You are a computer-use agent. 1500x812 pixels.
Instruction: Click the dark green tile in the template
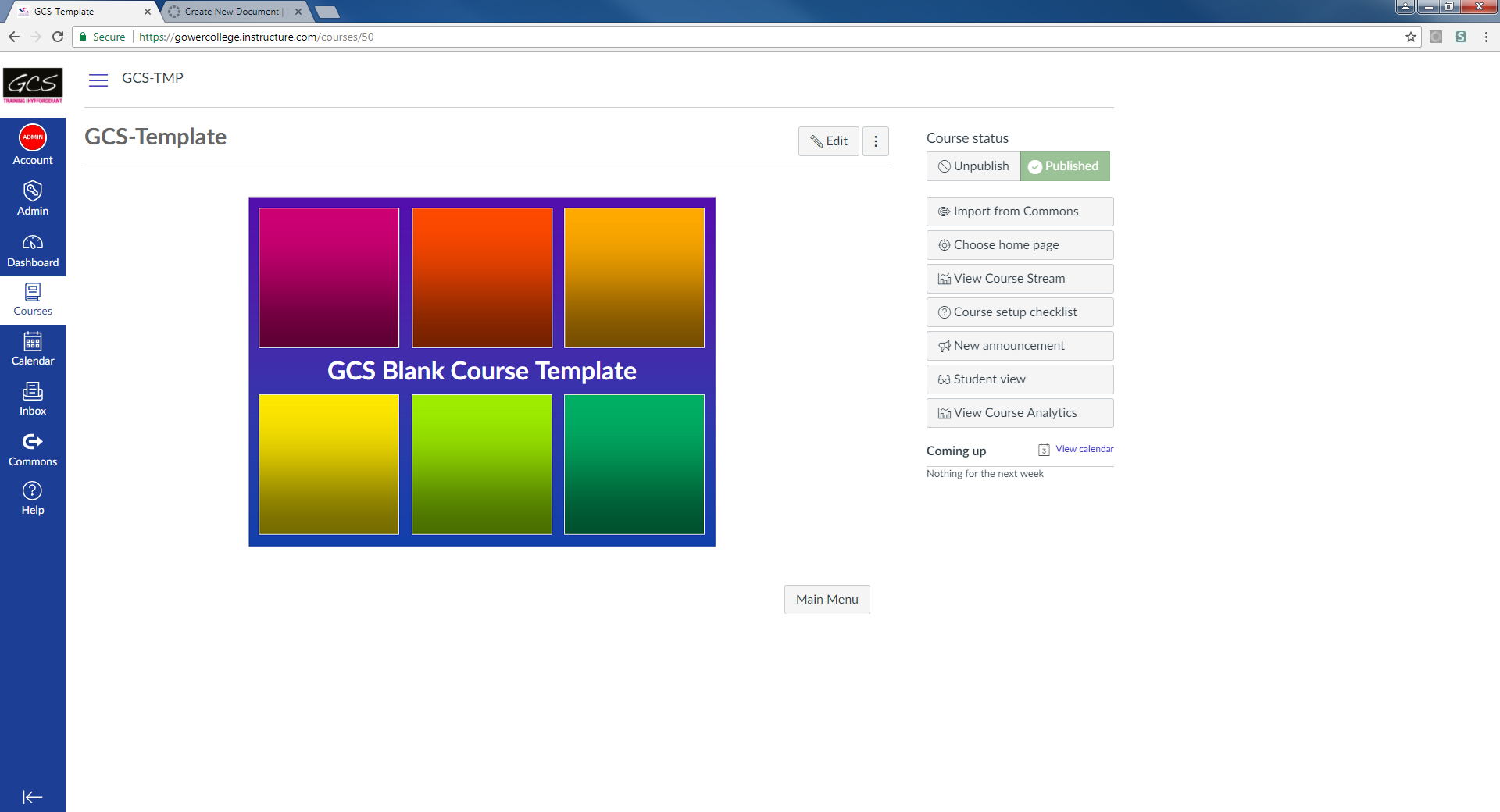[634, 465]
